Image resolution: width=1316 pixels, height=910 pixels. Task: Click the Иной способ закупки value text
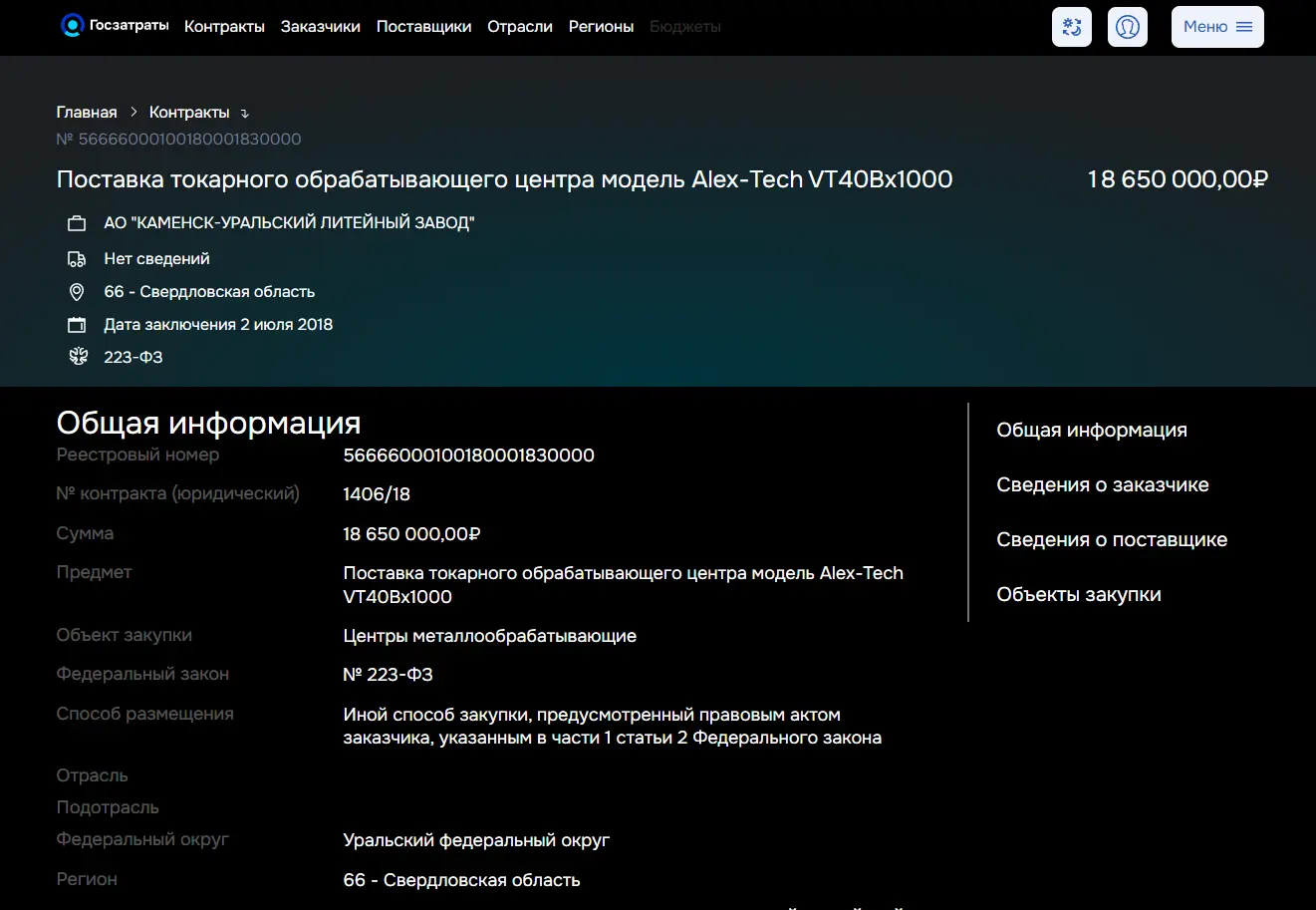[x=613, y=727]
